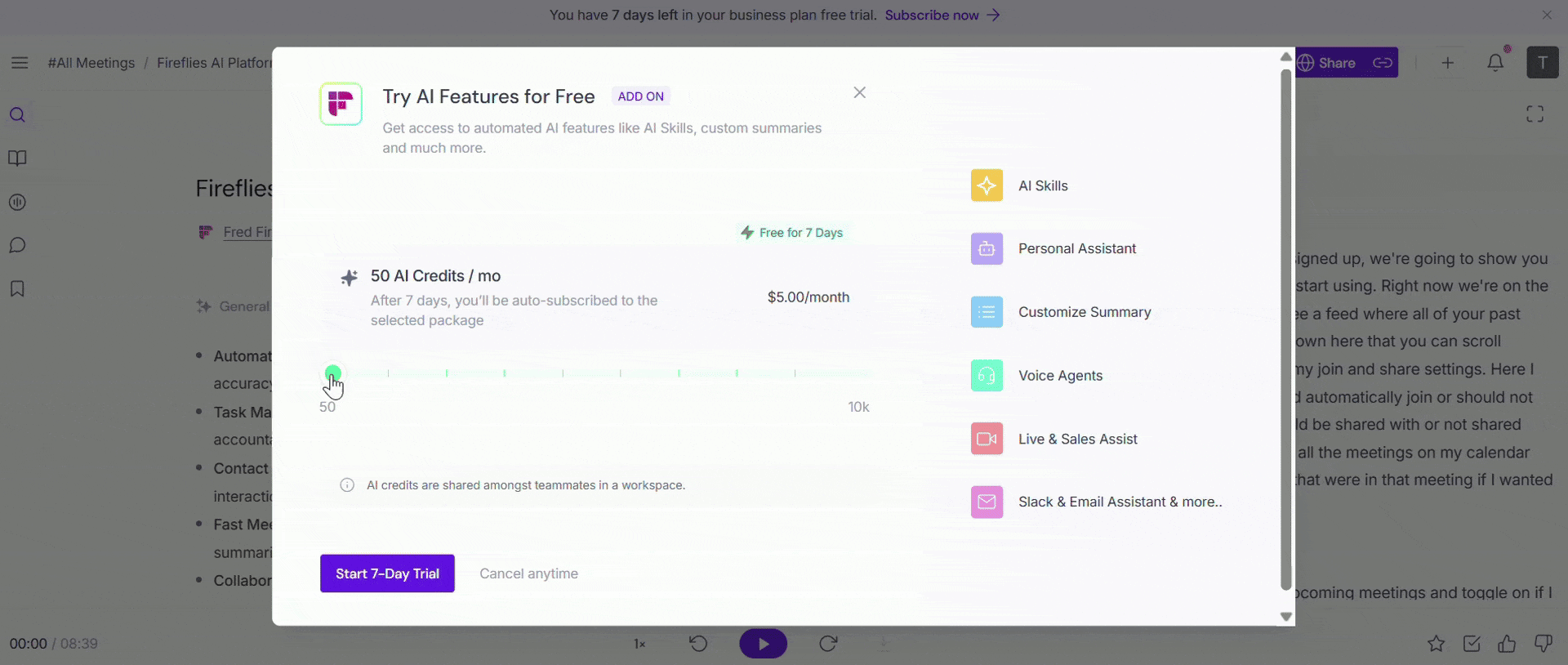
Task: Click the thumbs up icon
Action: tap(1507, 644)
